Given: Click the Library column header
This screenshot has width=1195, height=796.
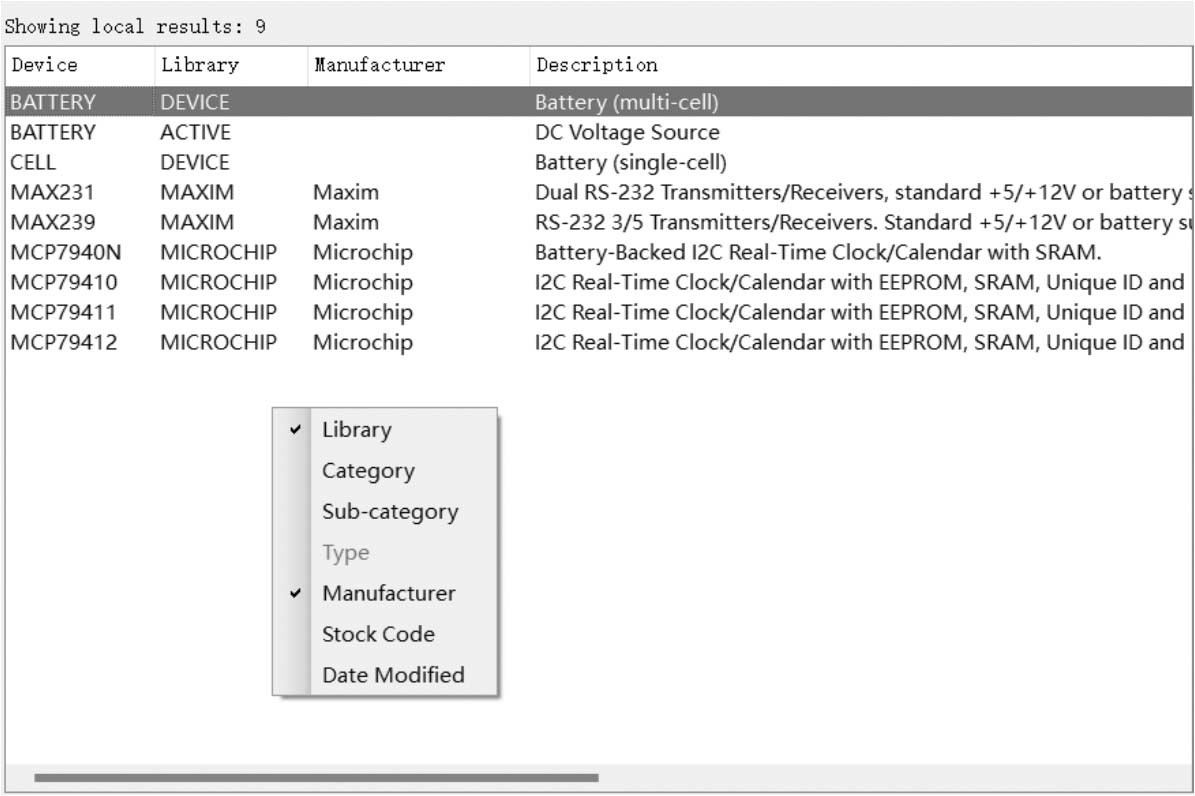Looking at the screenshot, I should coord(200,65).
